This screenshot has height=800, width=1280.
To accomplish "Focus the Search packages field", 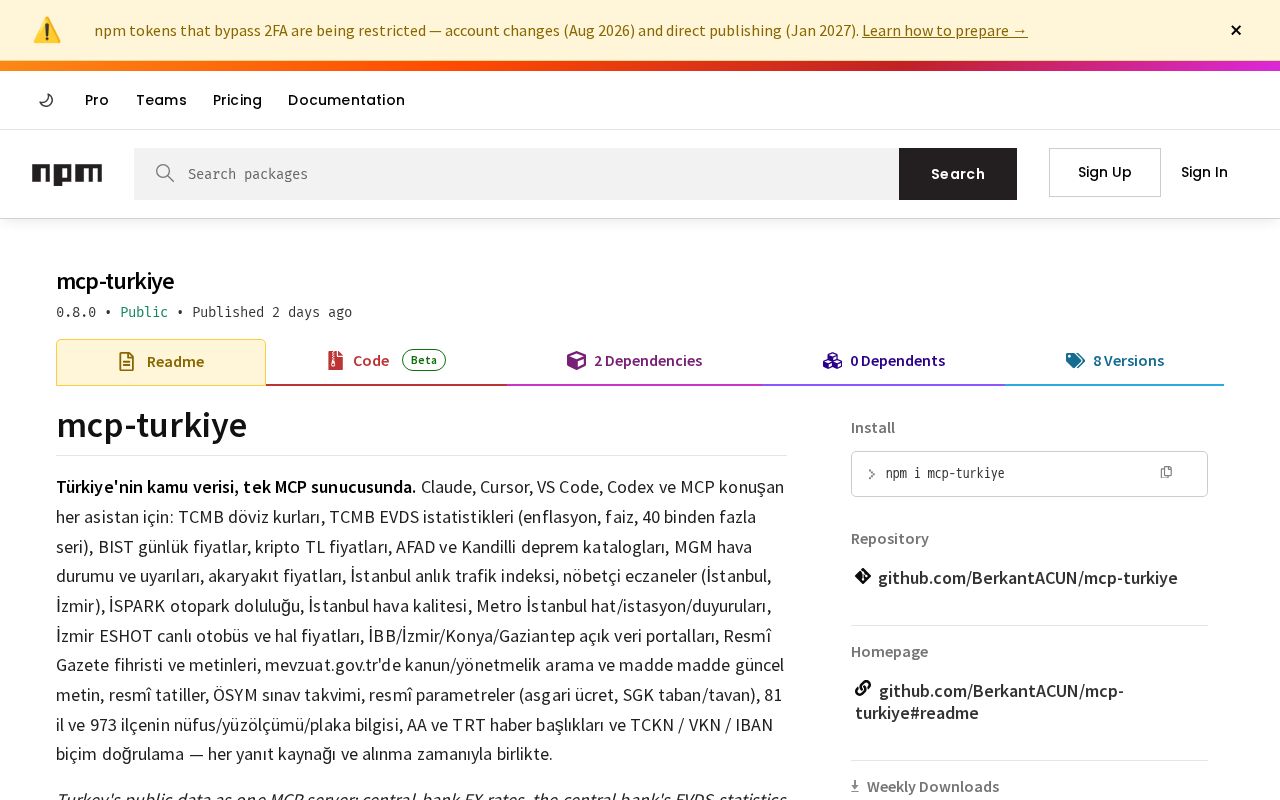I will click(x=516, y=174).
